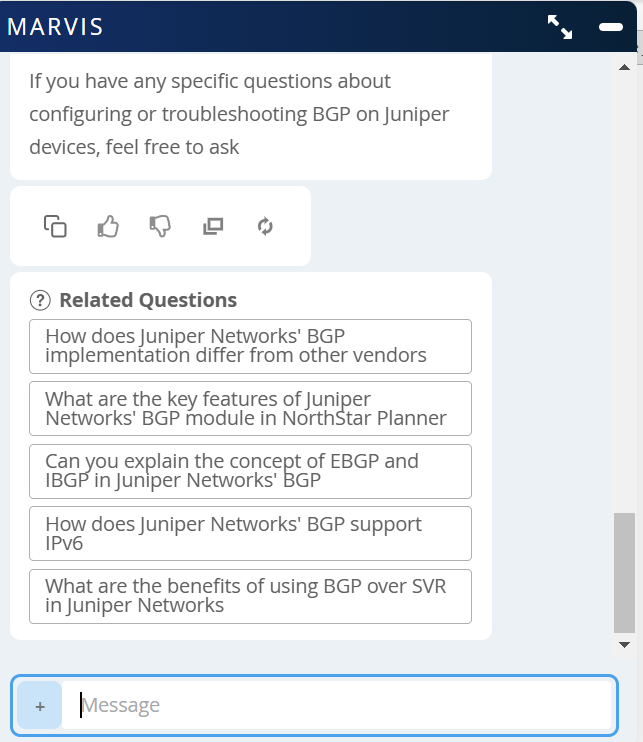Viewport: 643px width, 742px height.
Task: Copy the Marvis response to clipboard
Action: click(x=55, y=226)
